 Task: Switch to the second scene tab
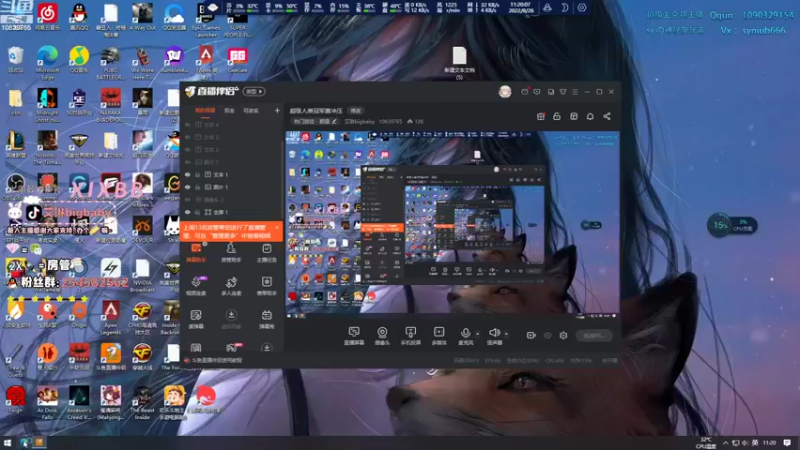coord(229,111)
